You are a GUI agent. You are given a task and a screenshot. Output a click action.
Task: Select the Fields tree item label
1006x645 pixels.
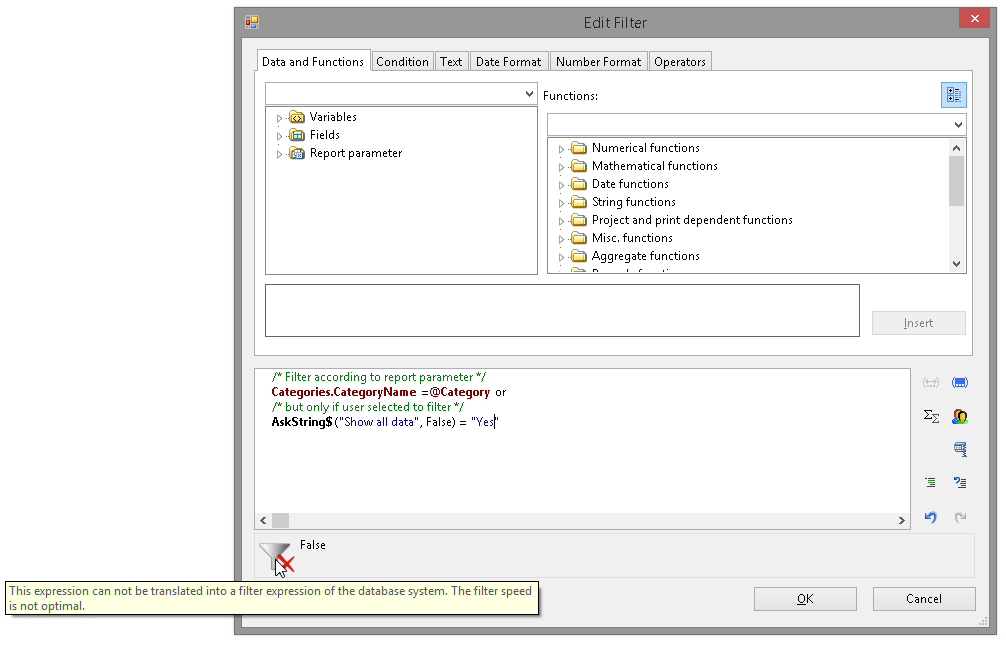point(325,135)
